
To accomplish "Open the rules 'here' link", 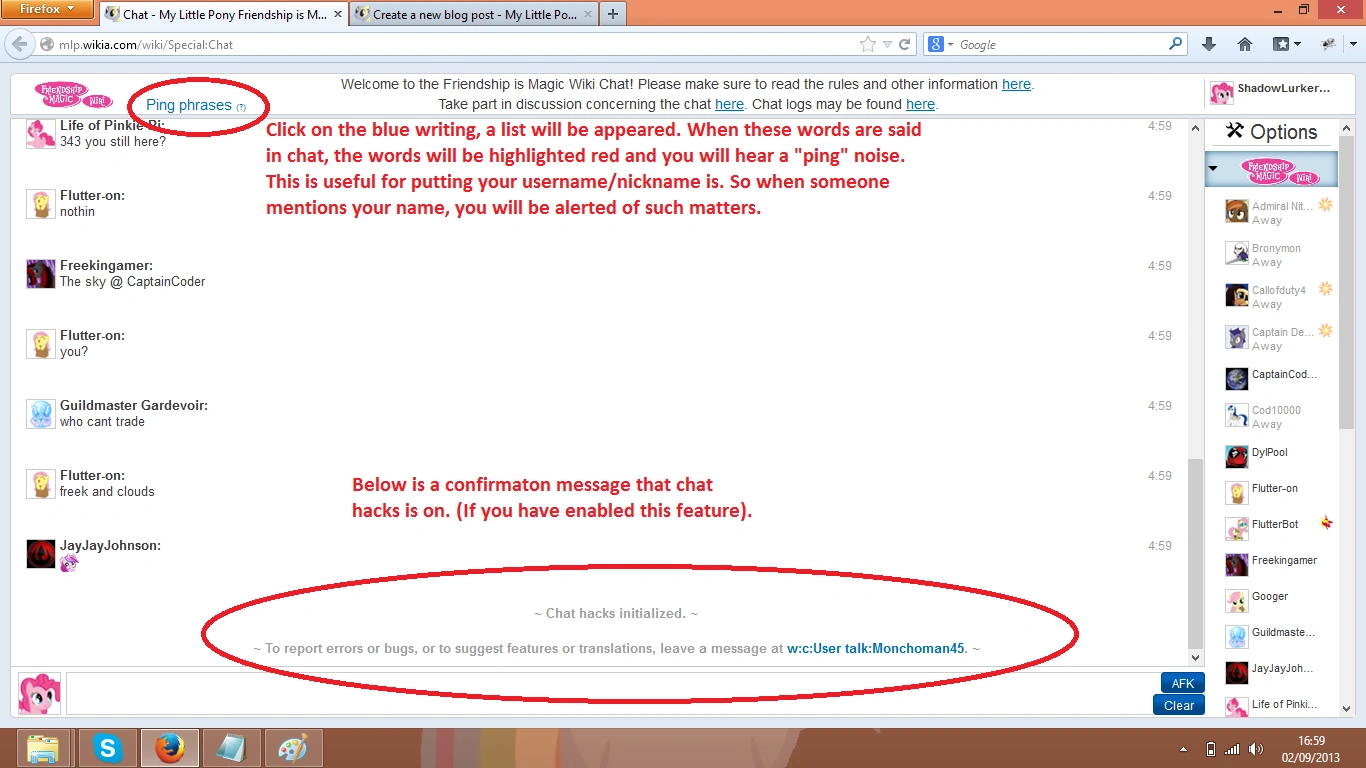I will pyautogui.click(x=1016, y=85).
